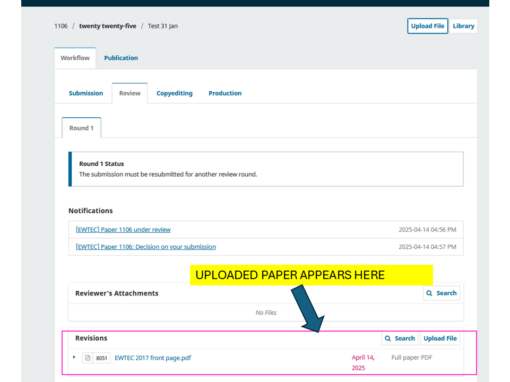This screenshot has width=510, height=382.
Task: Click the 'April 14, 2025' date
Action: click(363, 363)
